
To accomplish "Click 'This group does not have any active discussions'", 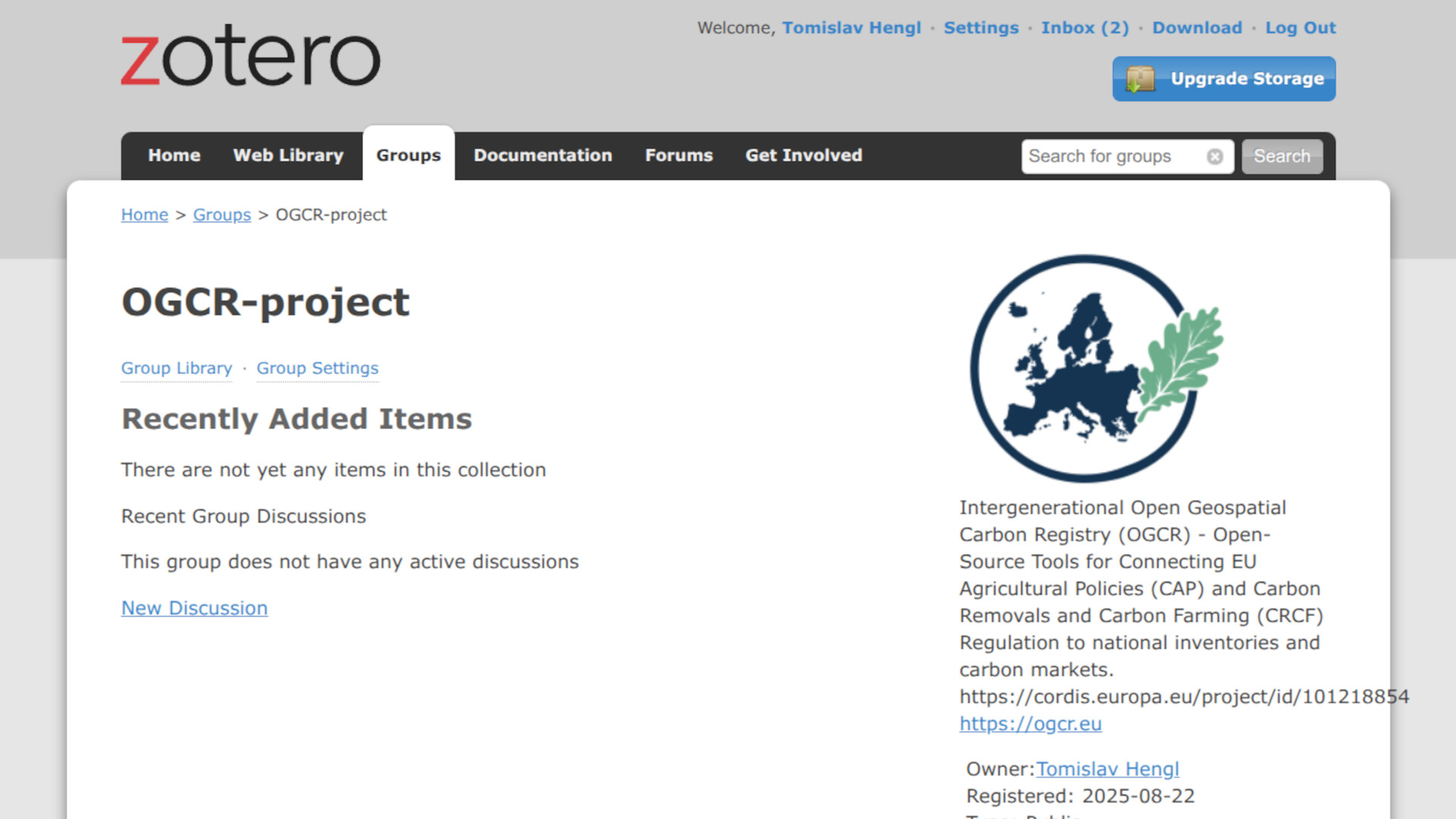I will (x=350, y=562).
